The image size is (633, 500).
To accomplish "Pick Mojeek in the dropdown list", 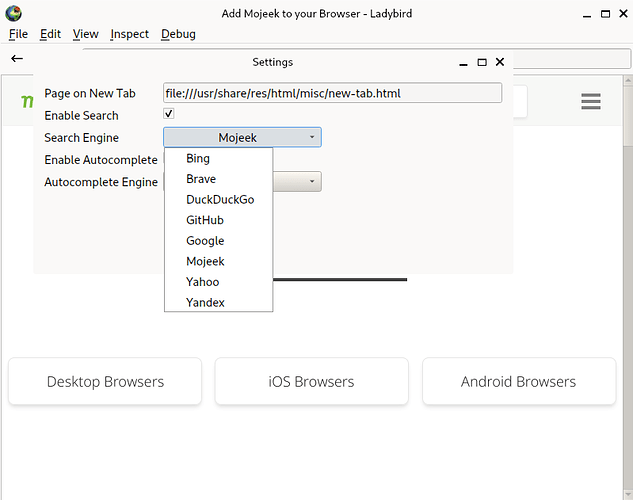I will pos(218,262).
